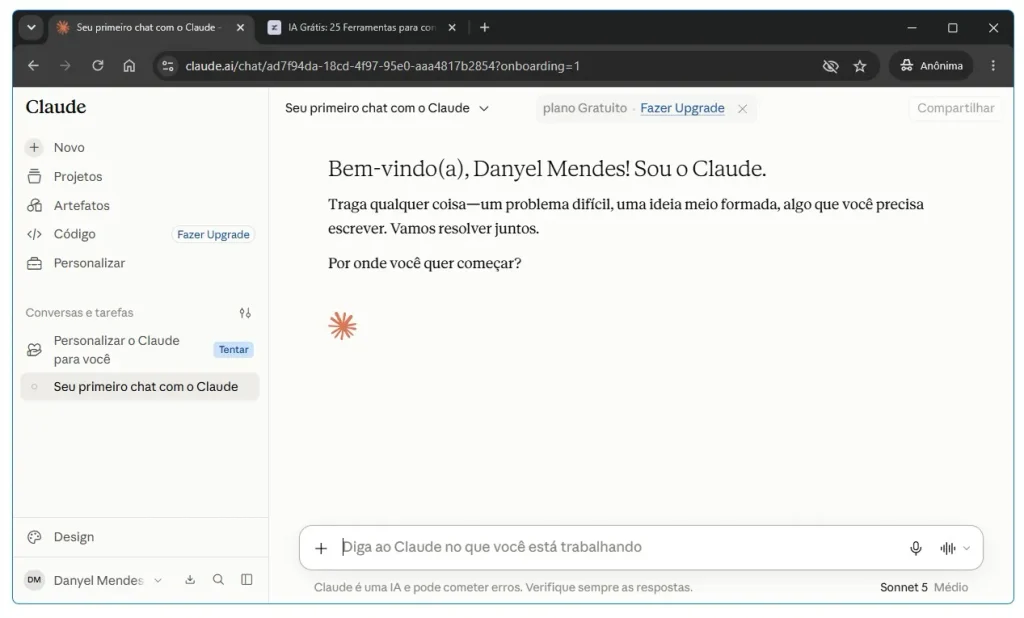The width and height of the screenshot is (1024, 618).
Task: Open Personalizar in the sidebar
Action: pyautogui.click(x=89, y=263)
